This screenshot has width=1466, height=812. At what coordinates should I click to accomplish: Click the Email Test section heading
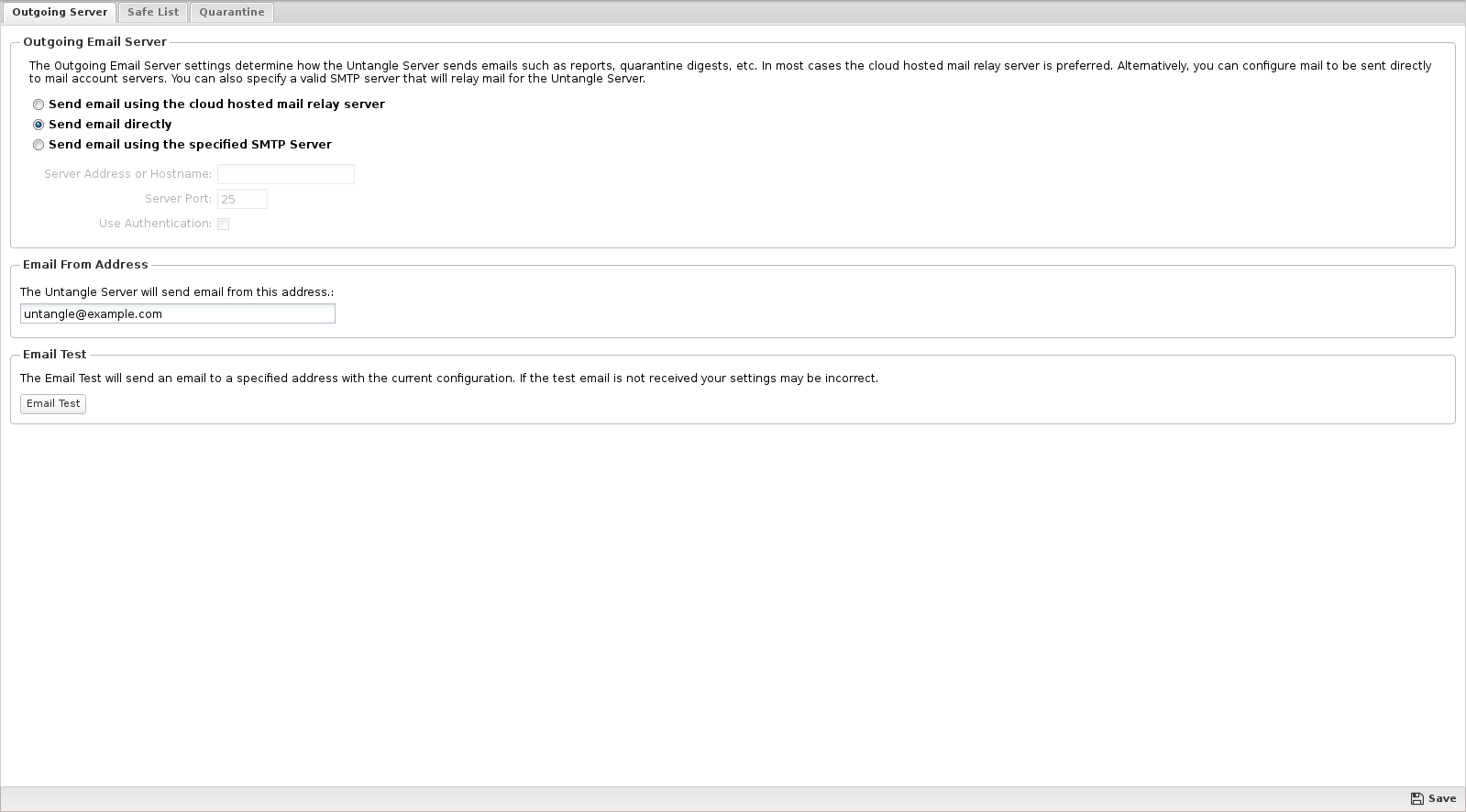pyautogui.click(x=54, y=355)
